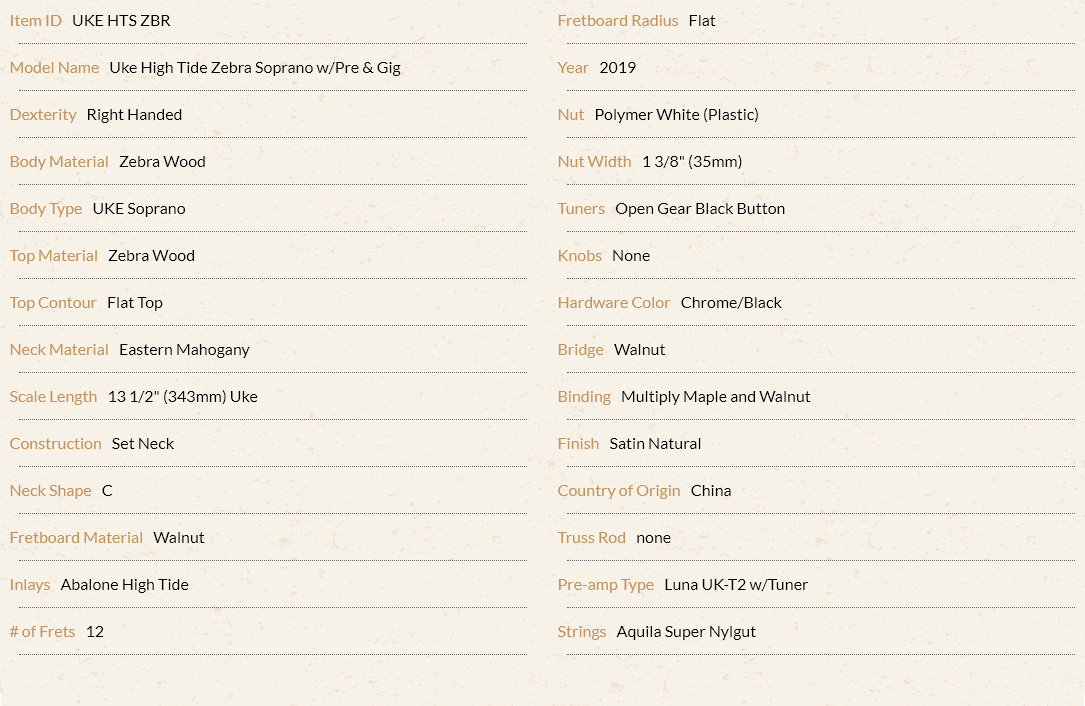Click the 'Zebra Wood' body material value
Viewport: 1085px width, 706px height.
coord(163,162)
